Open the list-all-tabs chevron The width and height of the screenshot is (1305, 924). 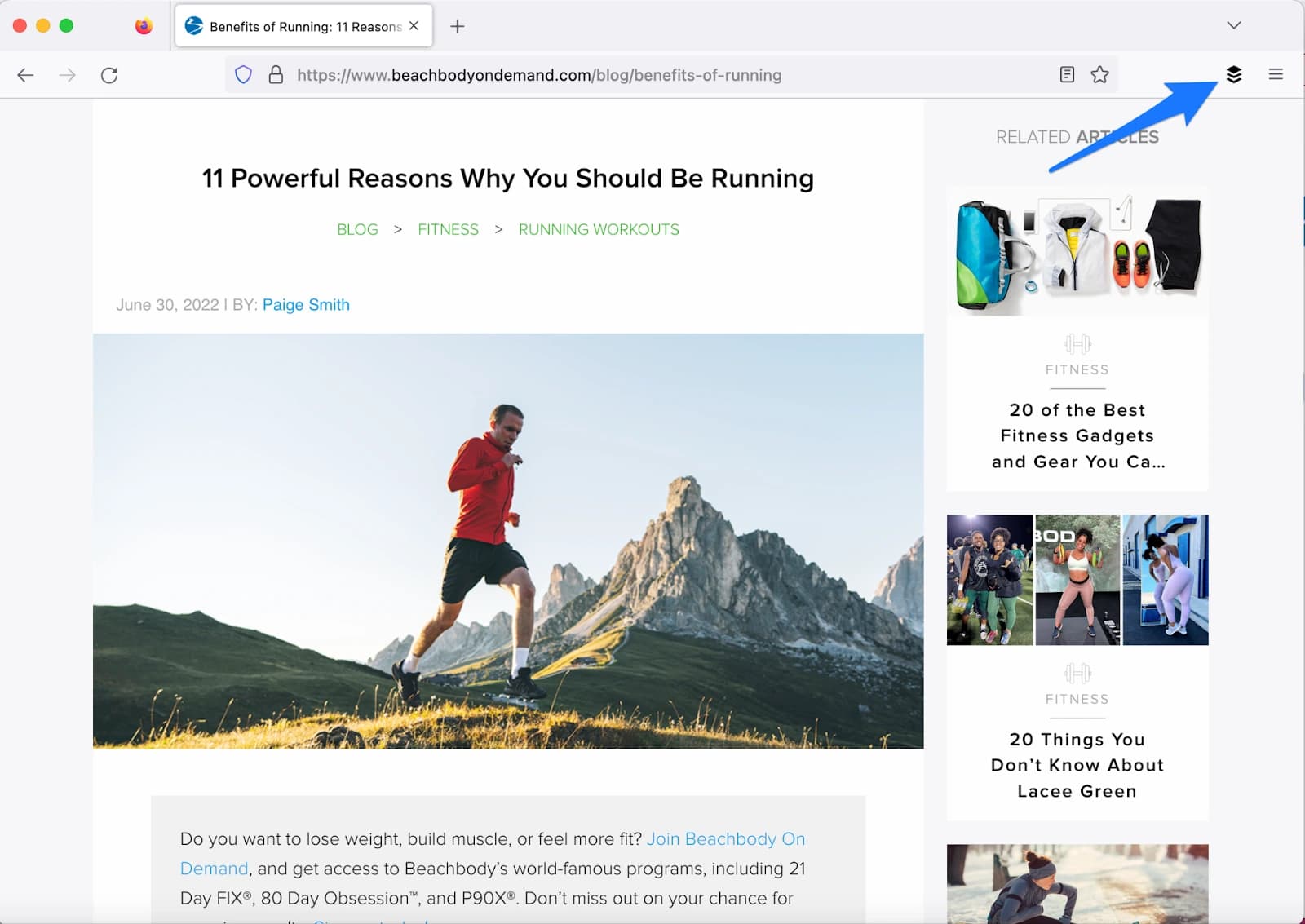[1233, 25]
